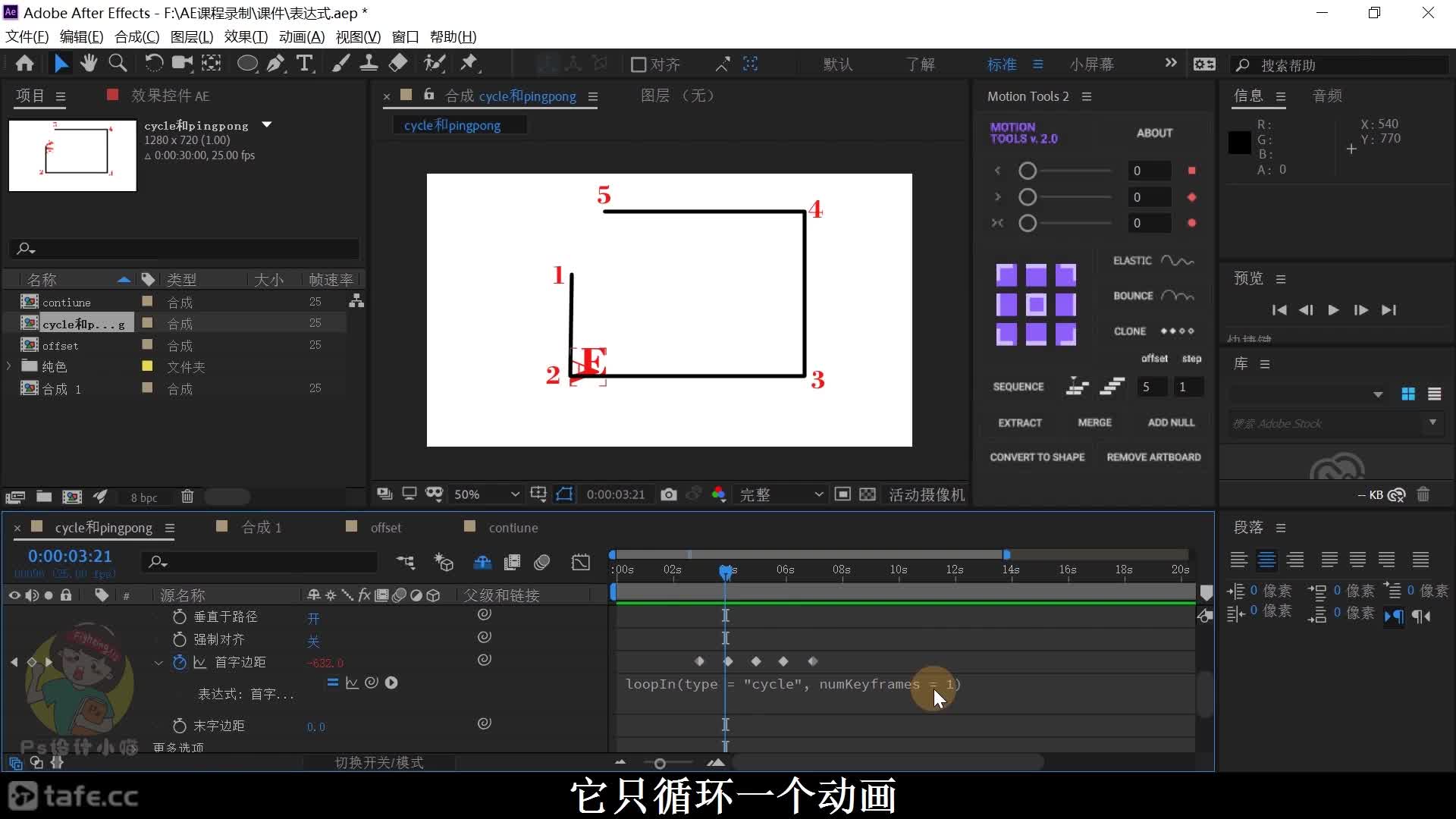The height and width of the screenshot is (819, 1456).
Task: Toggle mask and shape path visibility
Action: [x=564, y=494]
